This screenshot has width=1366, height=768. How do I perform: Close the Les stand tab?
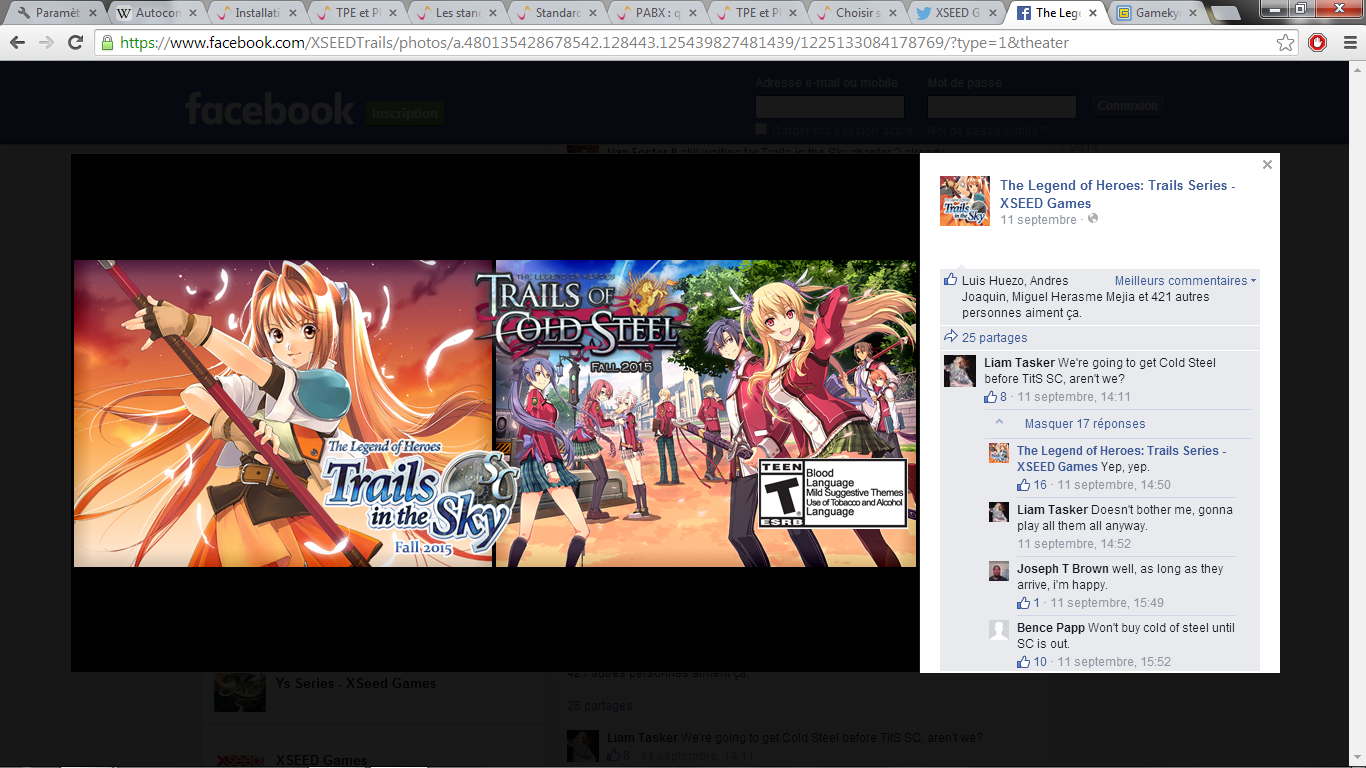click(492, 14)
